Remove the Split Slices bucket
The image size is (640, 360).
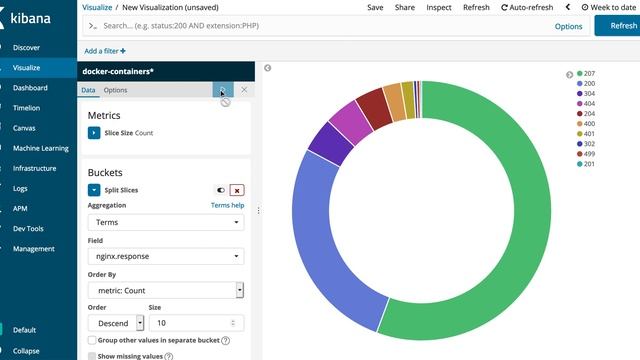pyautogui.click(x=237, y=190)
